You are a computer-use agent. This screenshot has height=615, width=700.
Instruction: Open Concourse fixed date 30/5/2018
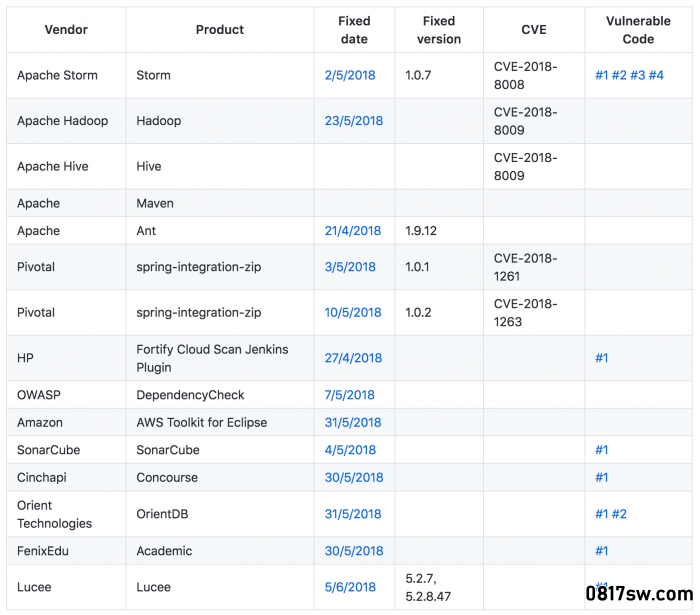click(x=354, y=478)
